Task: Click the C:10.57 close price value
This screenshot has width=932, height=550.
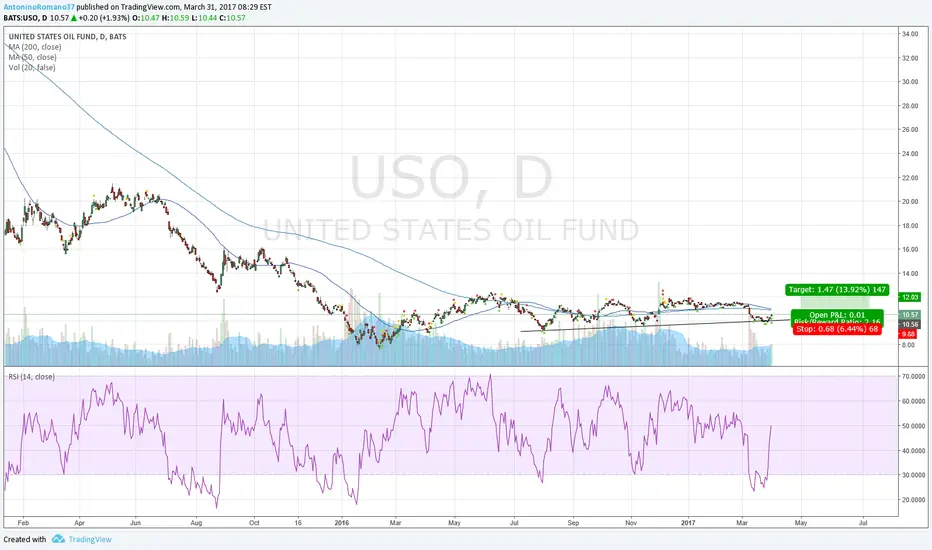Action: tap(232, 18)
